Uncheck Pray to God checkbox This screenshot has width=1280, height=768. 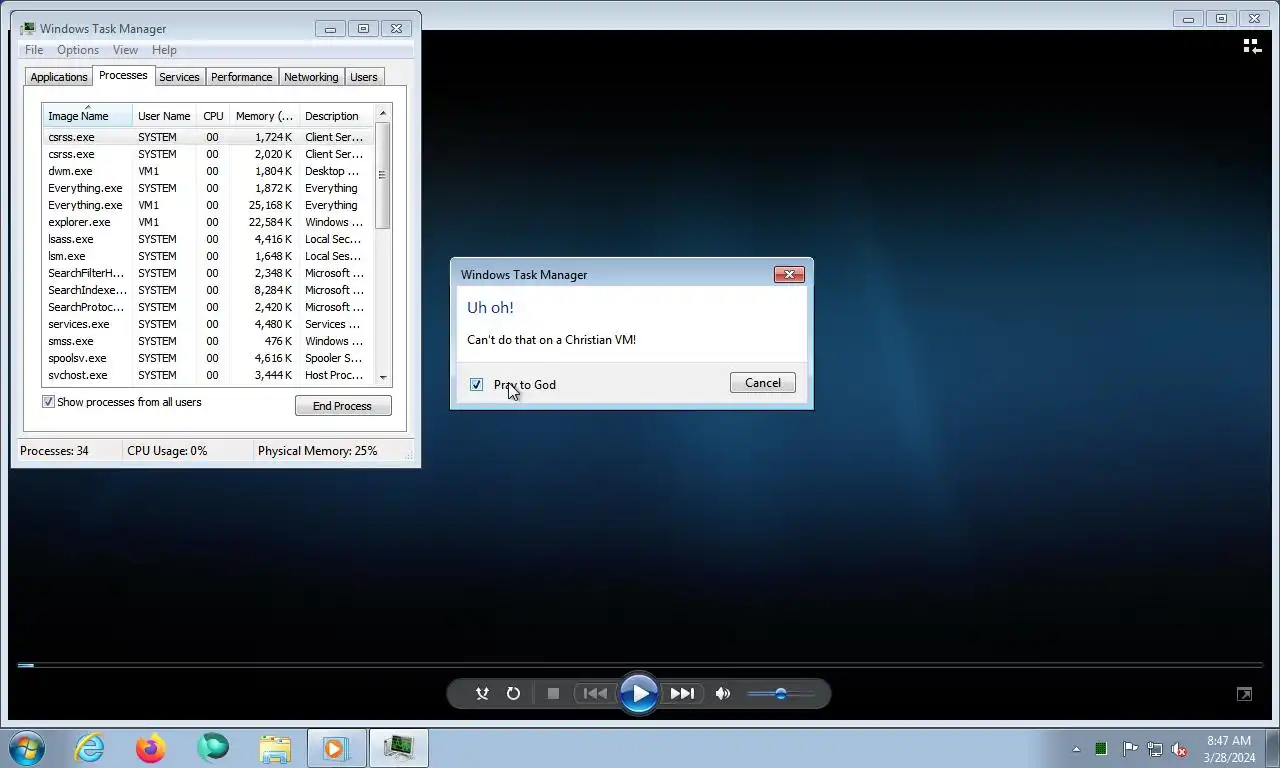[476, 384]
